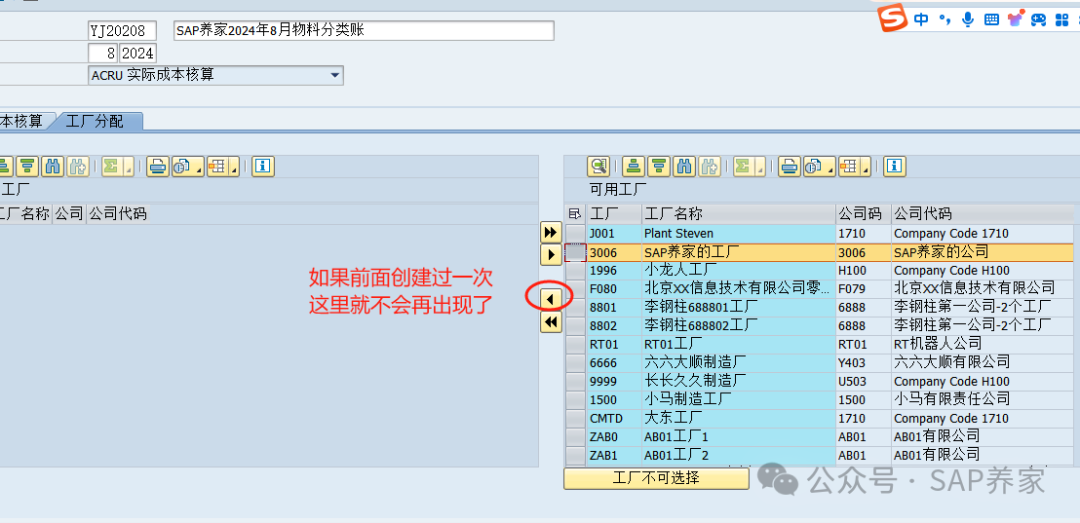Screen dimensions: 1080x523
Task: Open Views dropdown arrow in available plants toolbar
Action: tap(831, 168)
